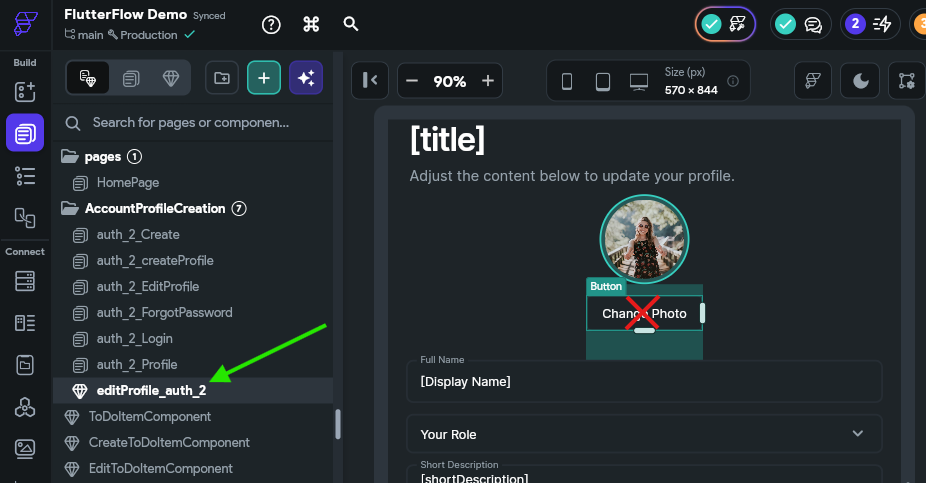The image size is (926, 483).
Task: Open the Widget Palette build icon
Action: tap(25, 92)
